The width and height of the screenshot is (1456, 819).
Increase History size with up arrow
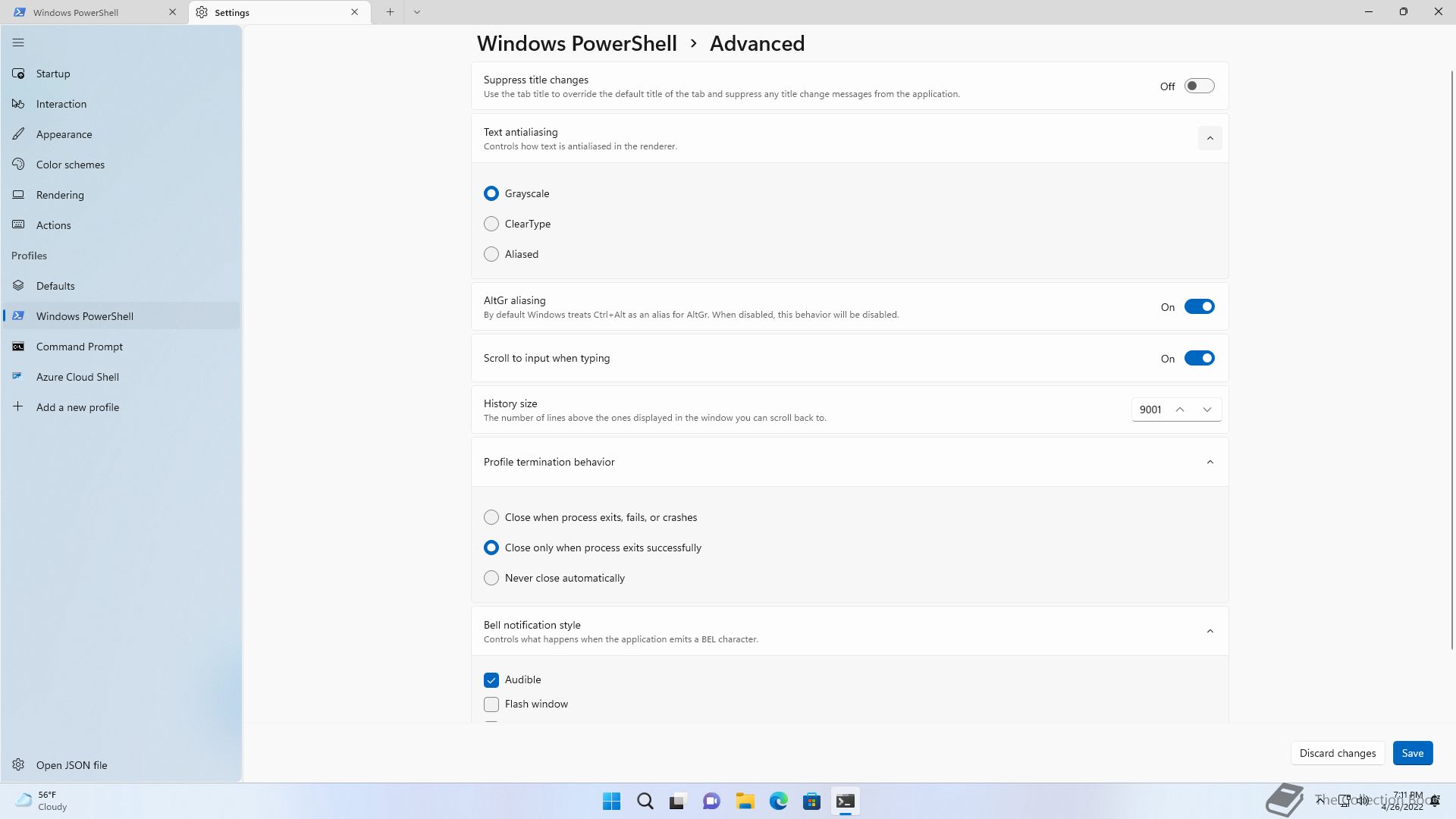1180,409
